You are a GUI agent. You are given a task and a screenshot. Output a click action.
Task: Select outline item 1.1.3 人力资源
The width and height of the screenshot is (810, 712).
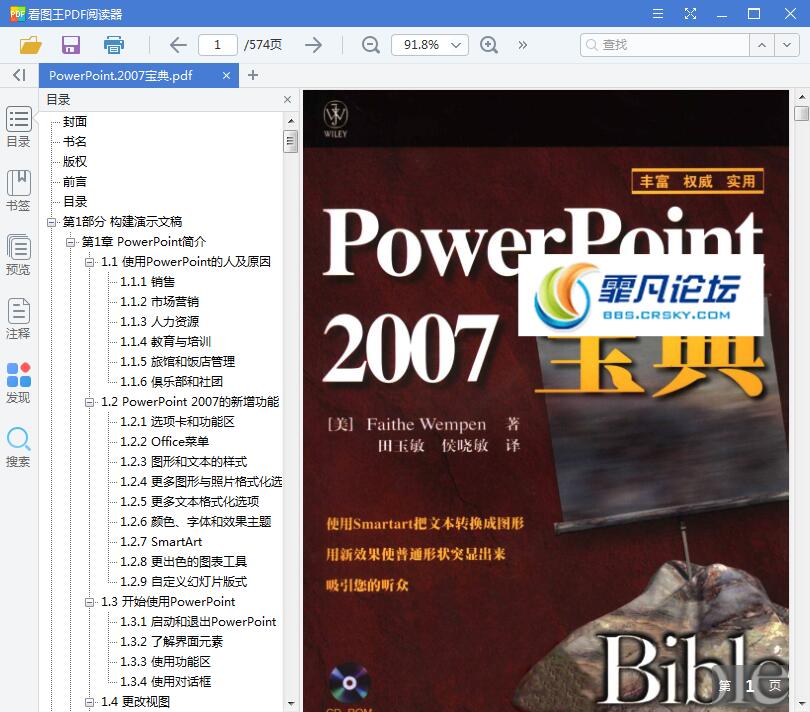(x=160, y=322)
